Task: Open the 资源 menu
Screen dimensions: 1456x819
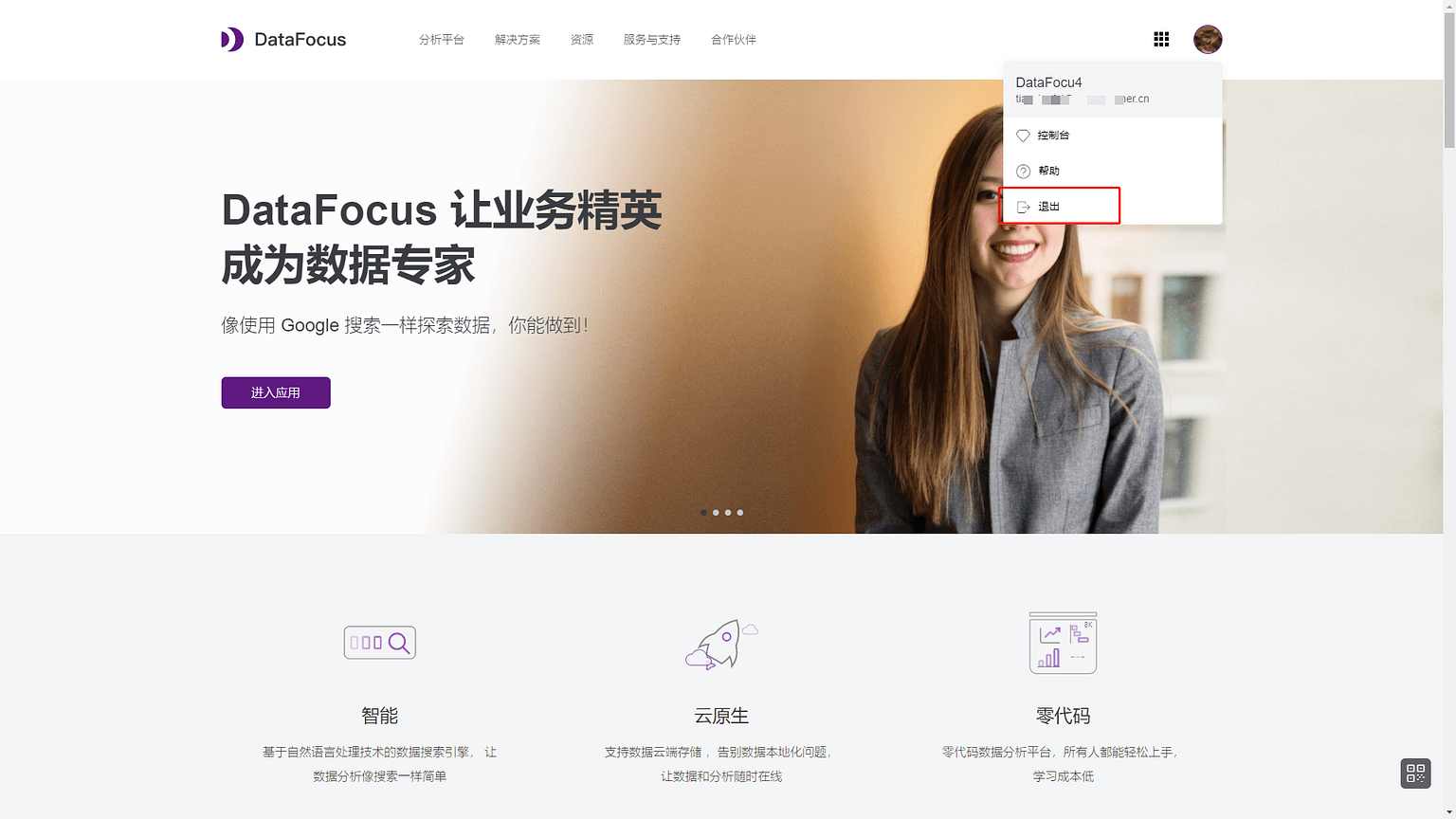Action: pyautogui.click(x=582, y=40)
